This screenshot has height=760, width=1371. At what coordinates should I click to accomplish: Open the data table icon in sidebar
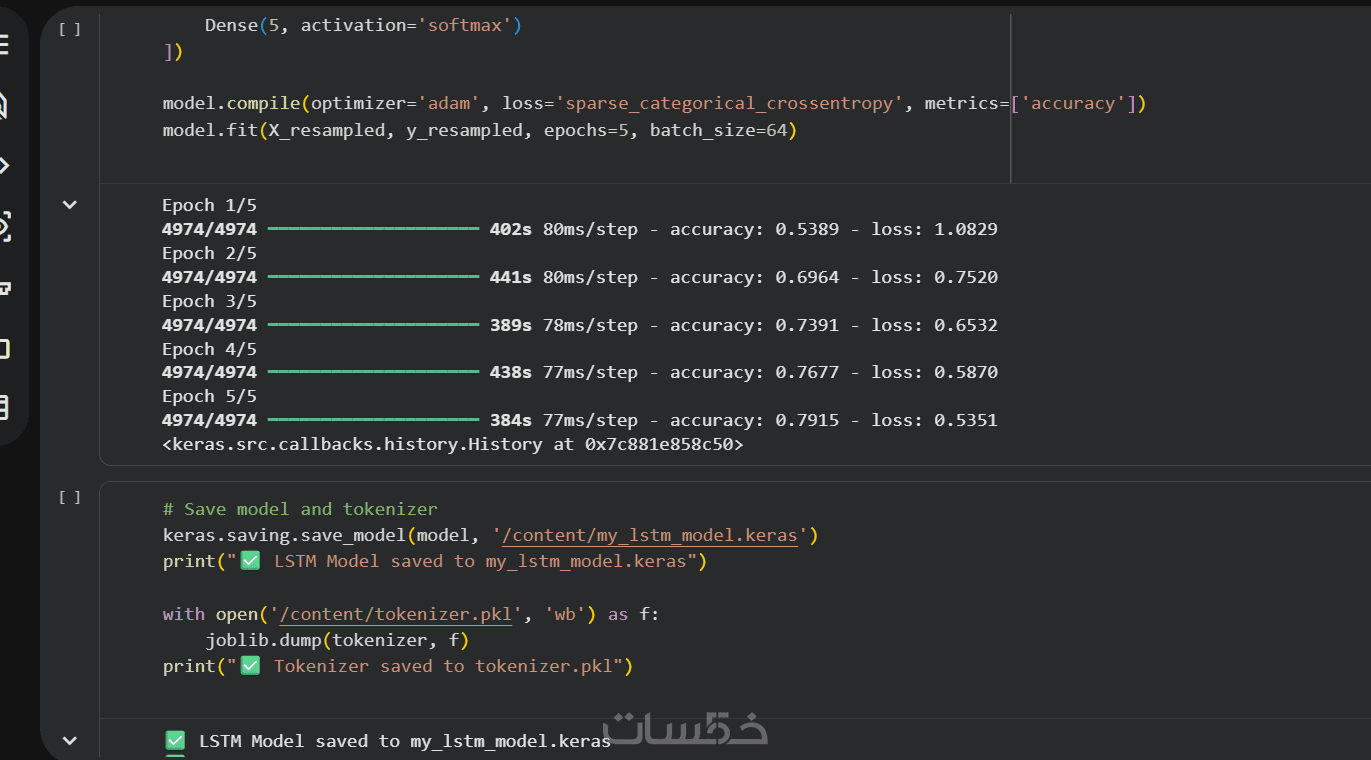[x=3, y=407]
